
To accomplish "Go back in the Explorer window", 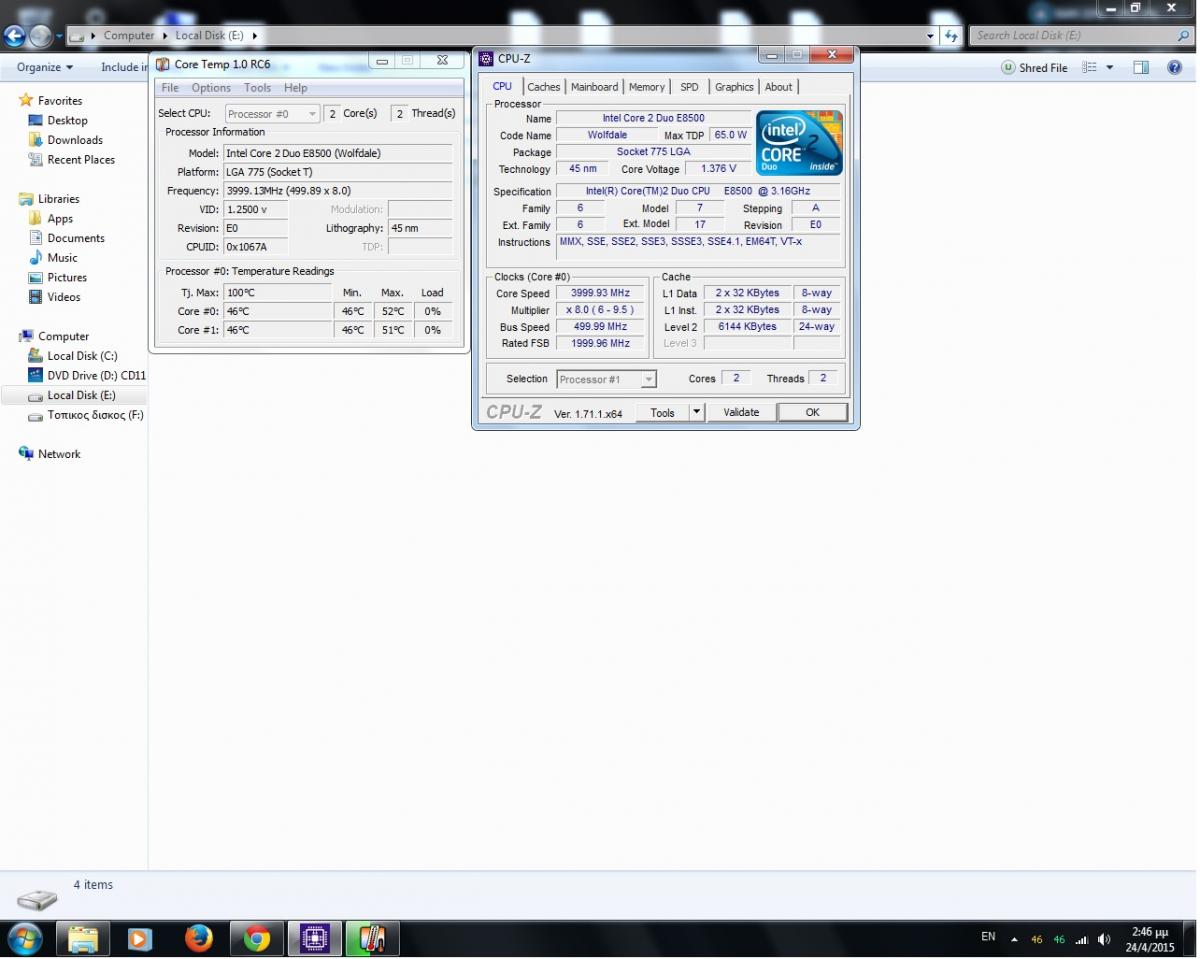I will click(x=14, y=36).
